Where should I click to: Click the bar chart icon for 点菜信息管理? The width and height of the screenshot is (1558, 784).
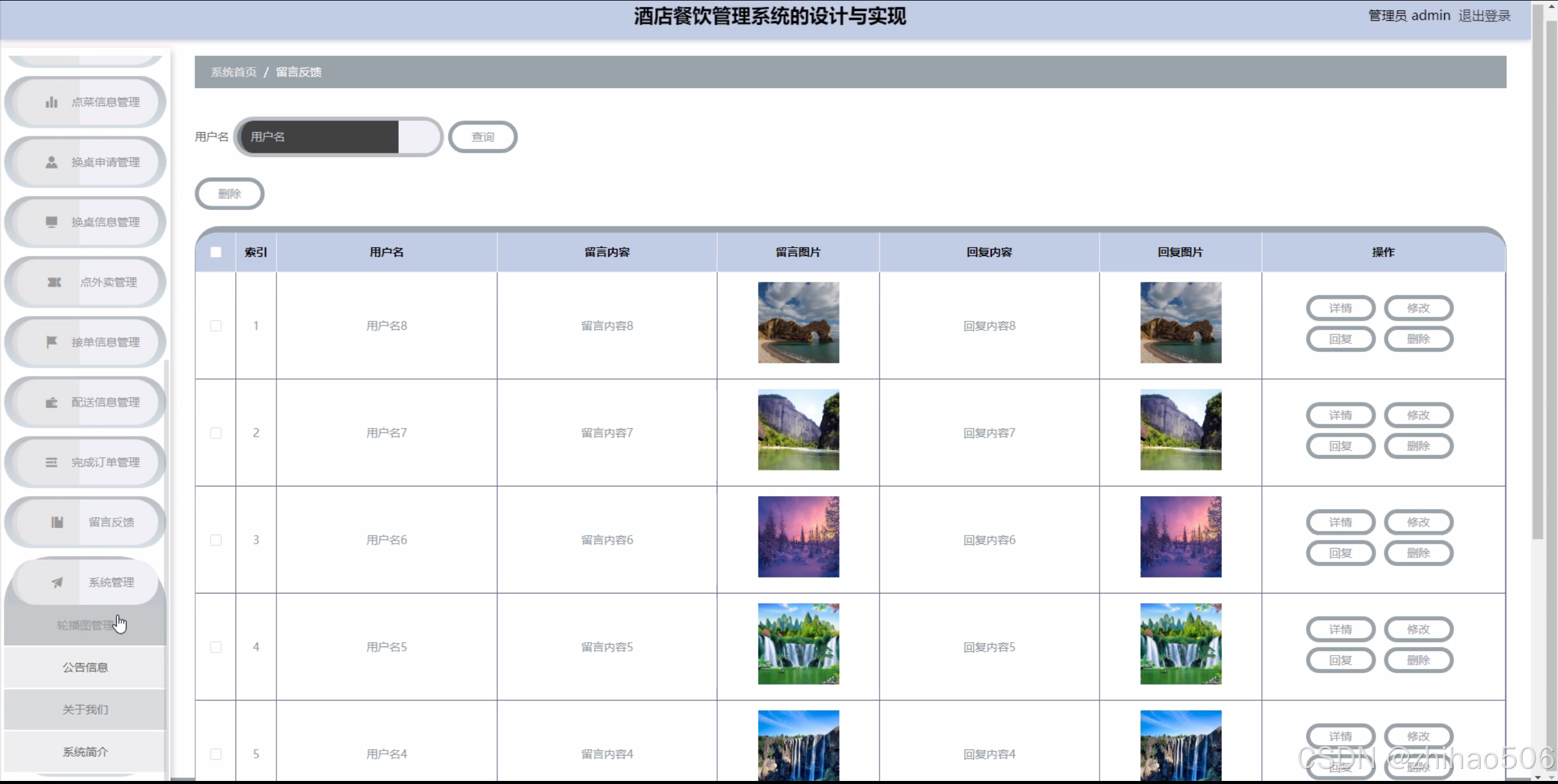click(x=52, y=102)
